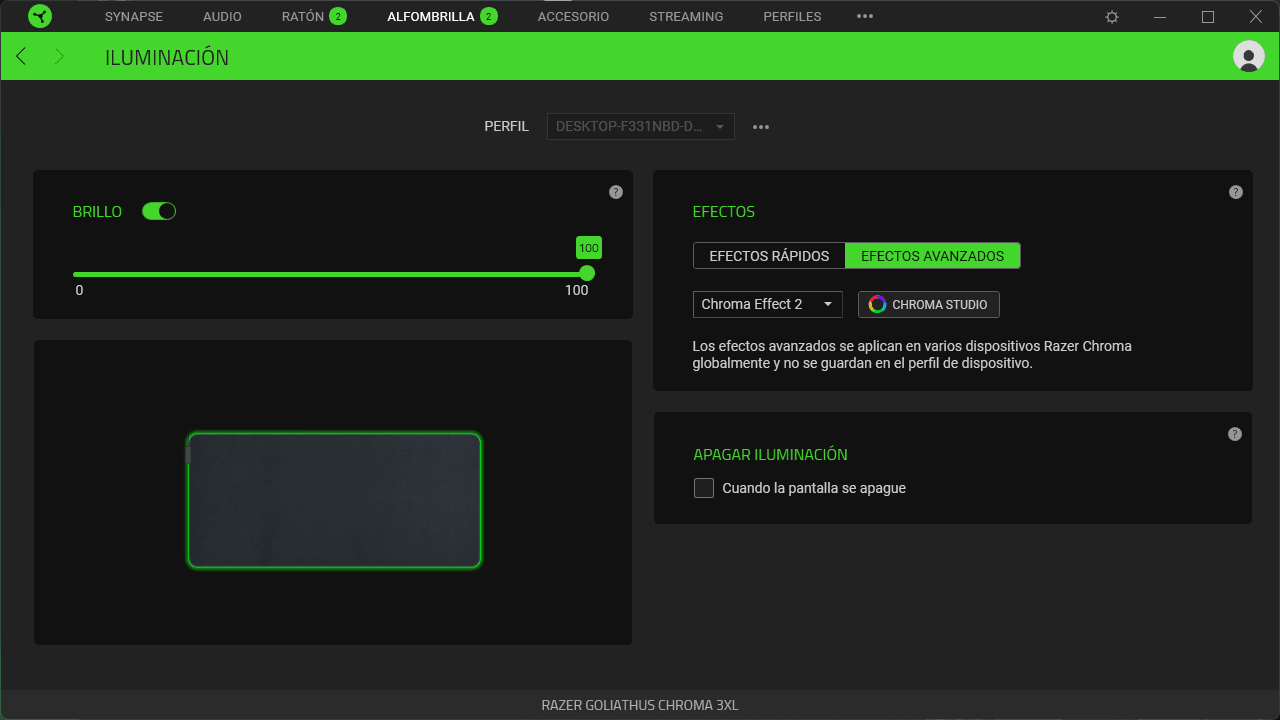Click the mousepad preview image
The width and height of the screenshot is (1280, 720).
click(x=334, y=500)
